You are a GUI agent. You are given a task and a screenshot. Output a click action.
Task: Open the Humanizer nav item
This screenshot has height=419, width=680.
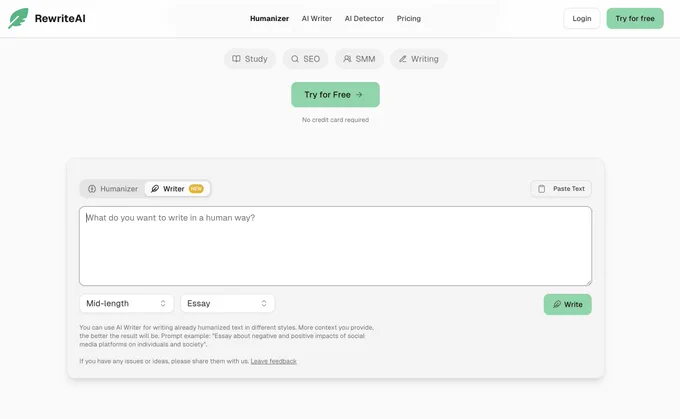point(269,19)
